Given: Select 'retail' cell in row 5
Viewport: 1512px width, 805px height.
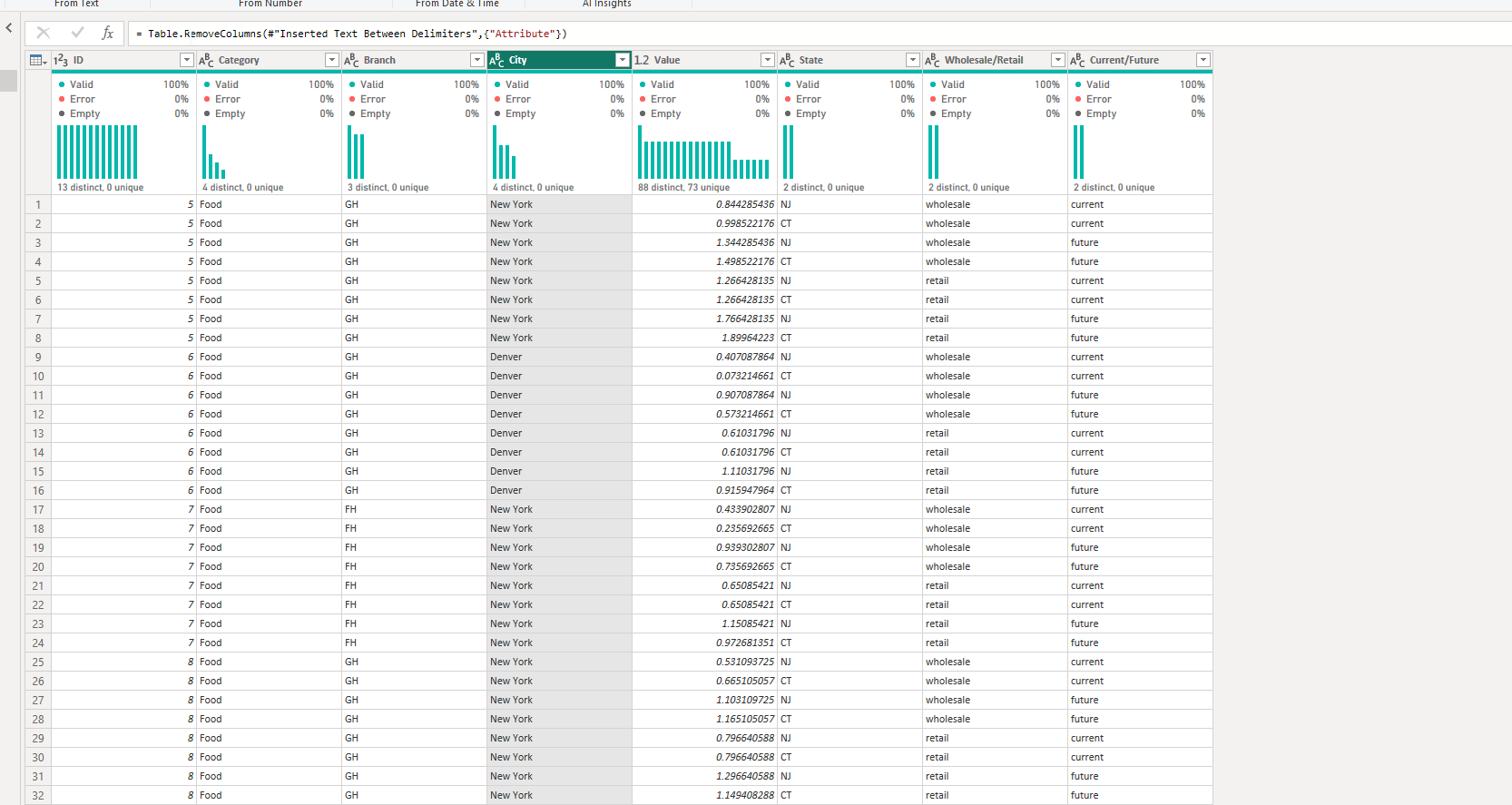Looking at the screenshot, I should [x=995, y=280].
